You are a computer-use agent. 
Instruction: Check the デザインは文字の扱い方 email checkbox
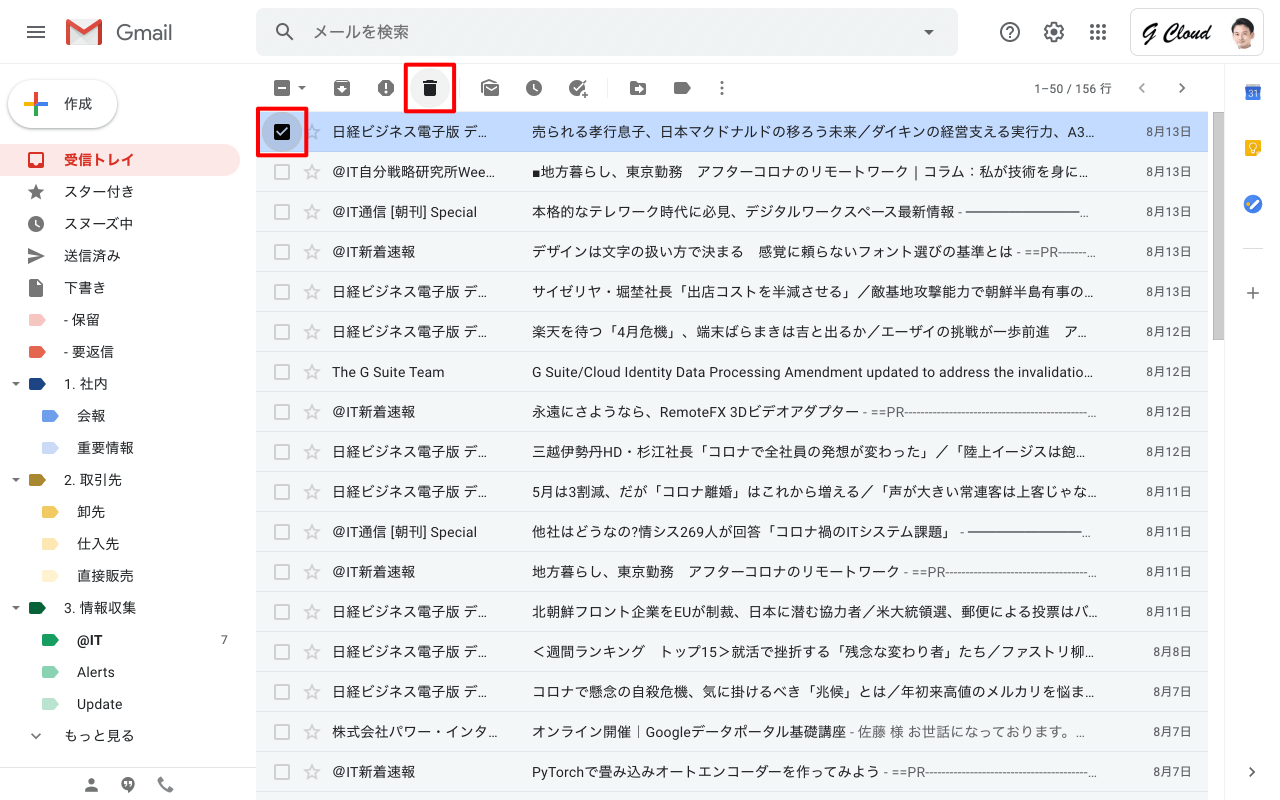282,252
